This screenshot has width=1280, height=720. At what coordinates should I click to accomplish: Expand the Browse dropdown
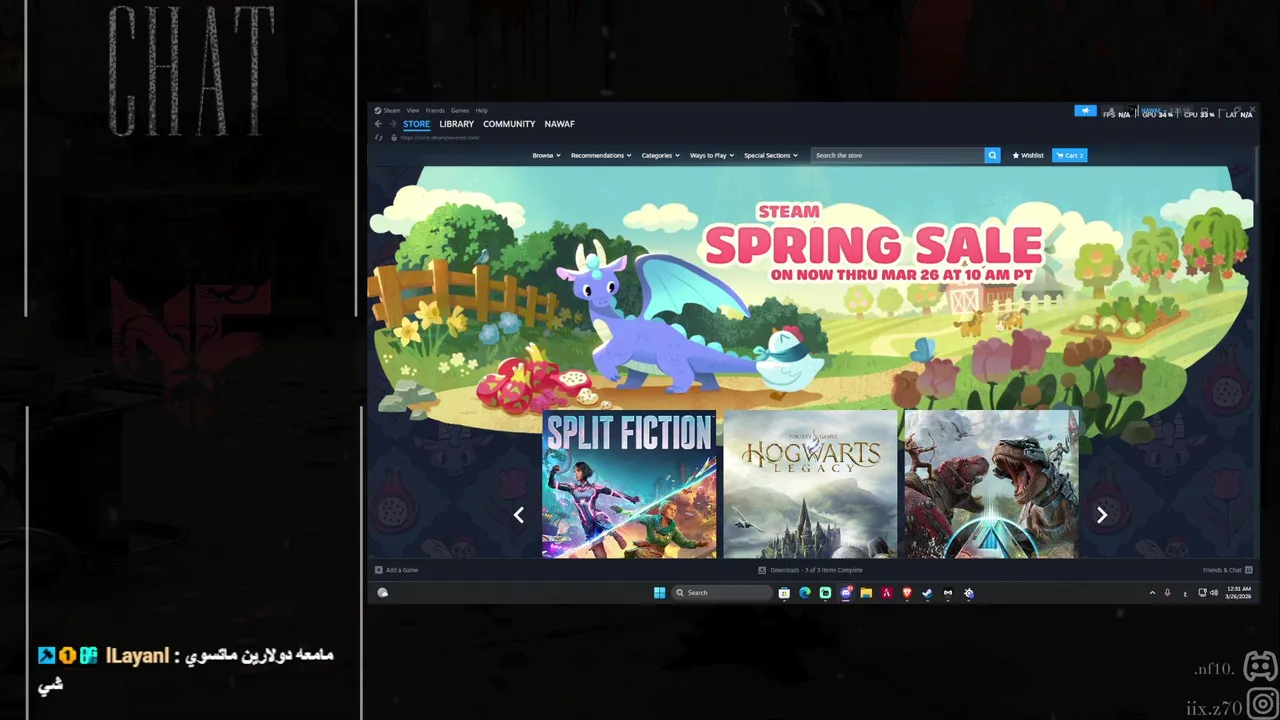[546, 155]
